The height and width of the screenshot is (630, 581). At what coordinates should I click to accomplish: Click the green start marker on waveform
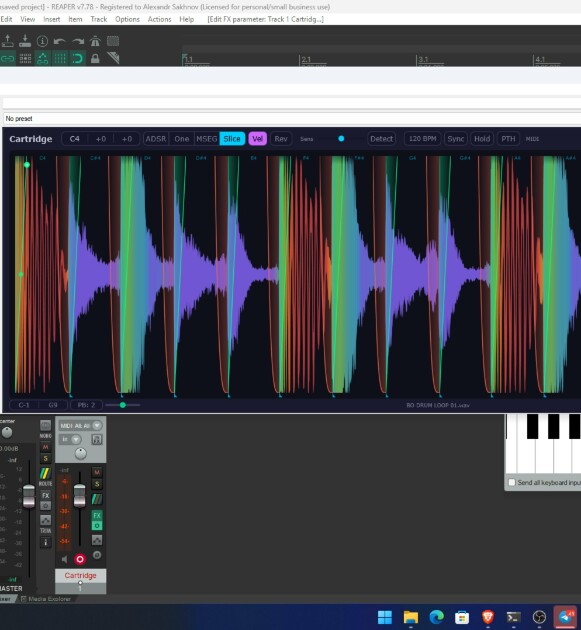pyautogui.click(x=27, y=165)
